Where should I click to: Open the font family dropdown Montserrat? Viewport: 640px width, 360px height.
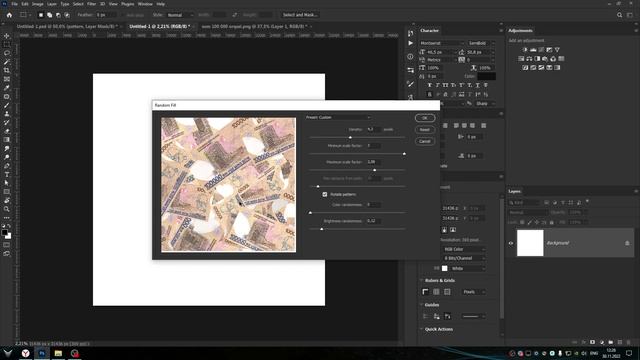click(442, 43)
